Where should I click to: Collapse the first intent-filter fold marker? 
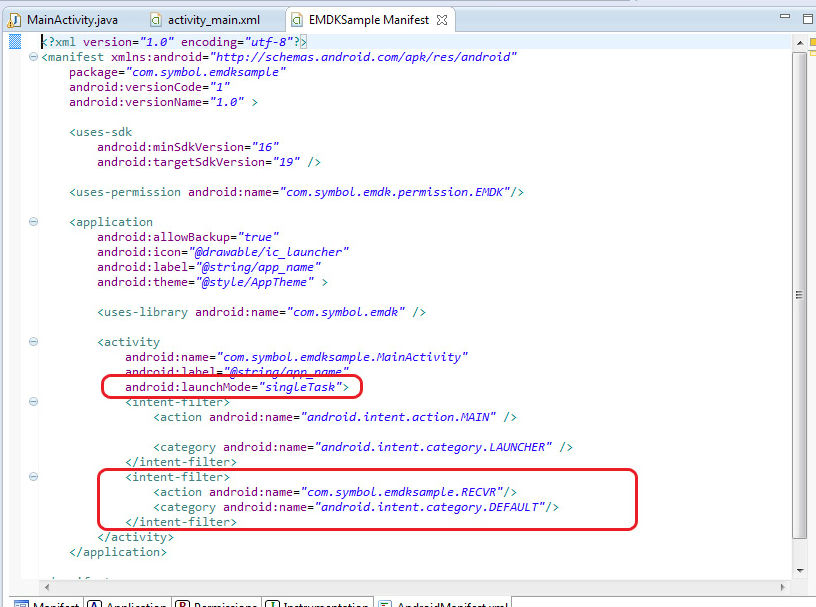pos(33,402)
